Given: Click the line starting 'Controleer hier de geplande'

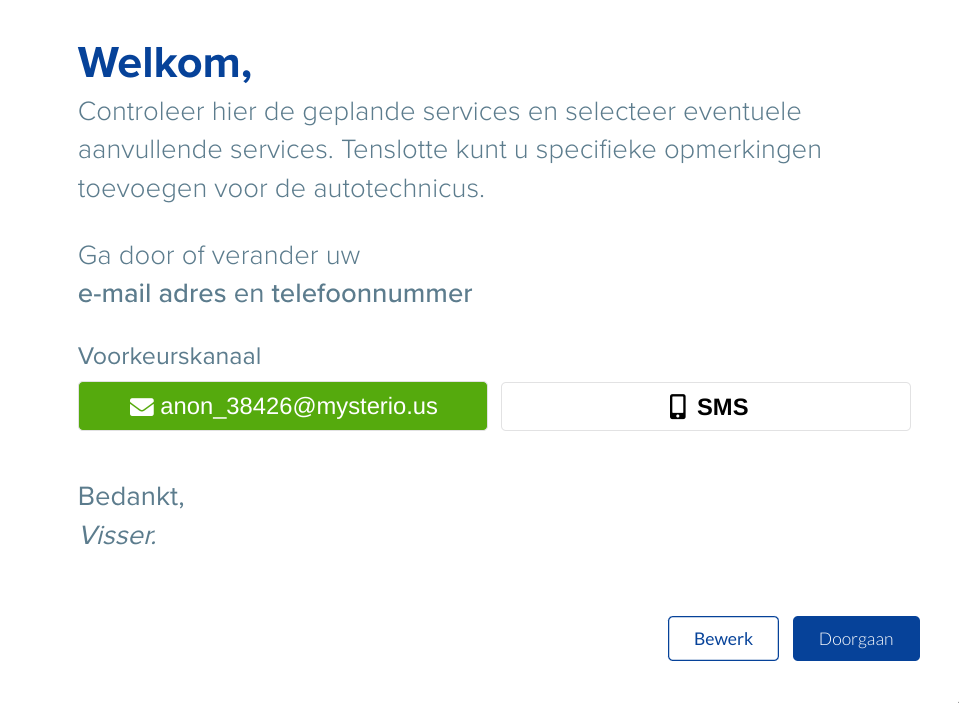Looking at the screenshot, I should pos(439,112).
